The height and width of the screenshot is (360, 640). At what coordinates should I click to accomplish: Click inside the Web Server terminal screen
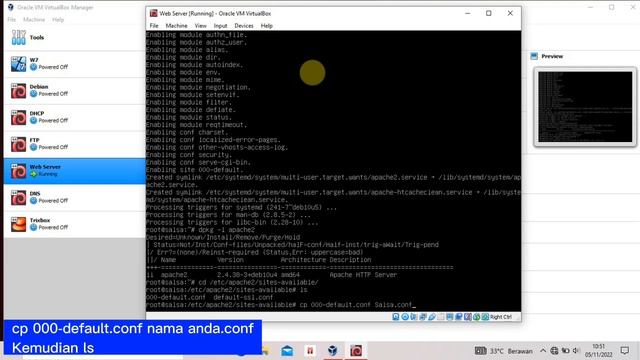[333, 171]
